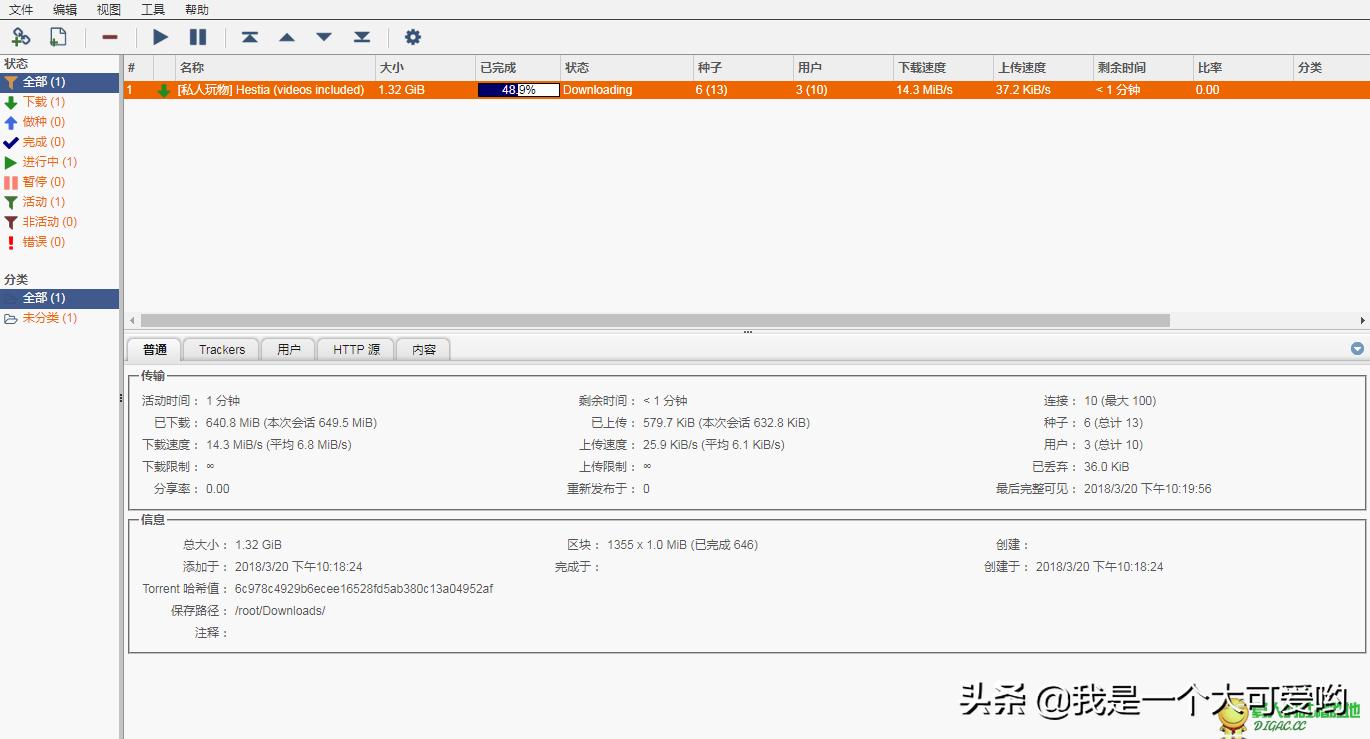The width and height of the screenshot is (1370, 739).
Task: Click the horizontal scrollbar below the torrent list
Action: click(650, 320)
